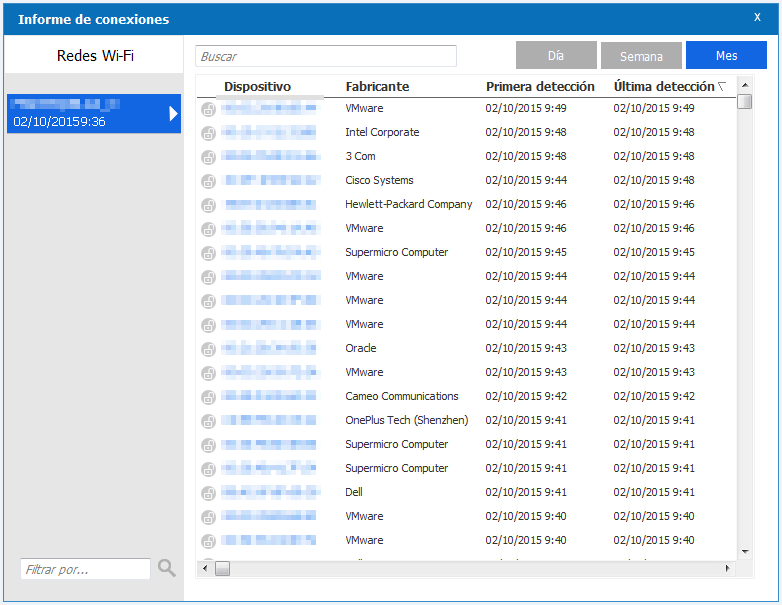Click the vertical scrollbar thumb
This screenshot has width=782, height=605.
click(x=745, y=101)
